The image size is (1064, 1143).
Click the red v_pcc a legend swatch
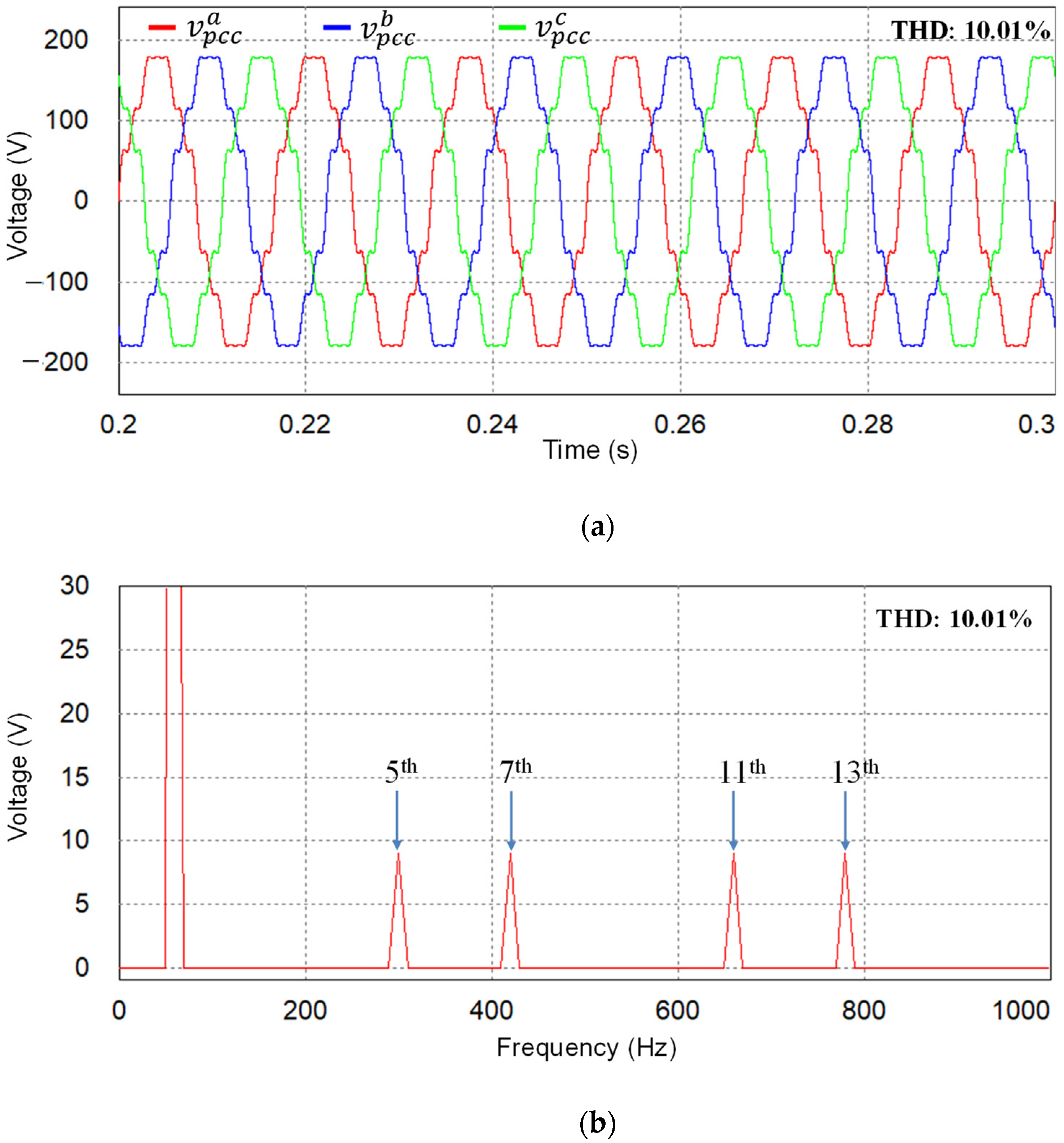pos(162,27)
